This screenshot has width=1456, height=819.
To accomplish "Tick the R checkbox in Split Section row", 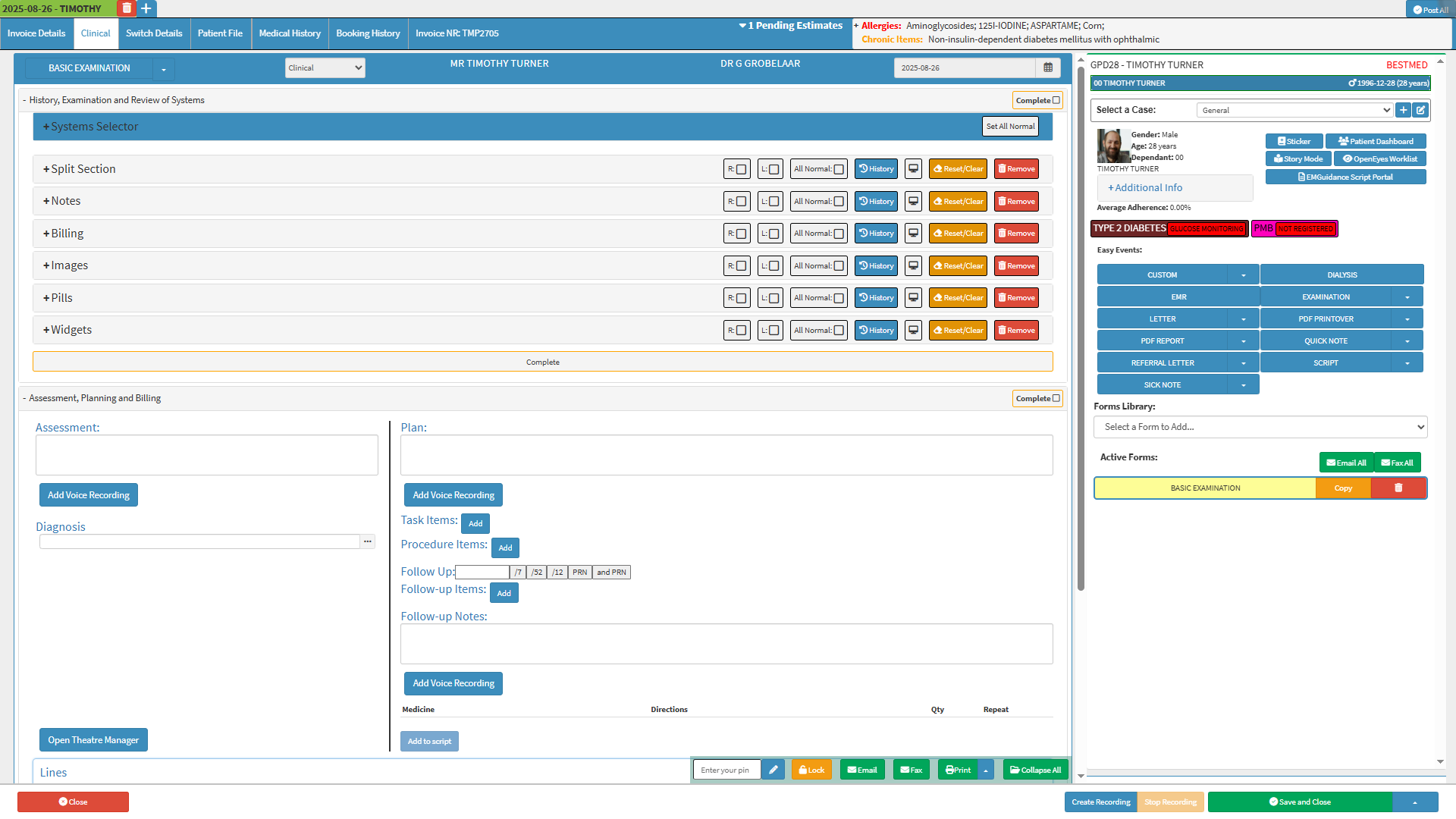I will (742, 170).
